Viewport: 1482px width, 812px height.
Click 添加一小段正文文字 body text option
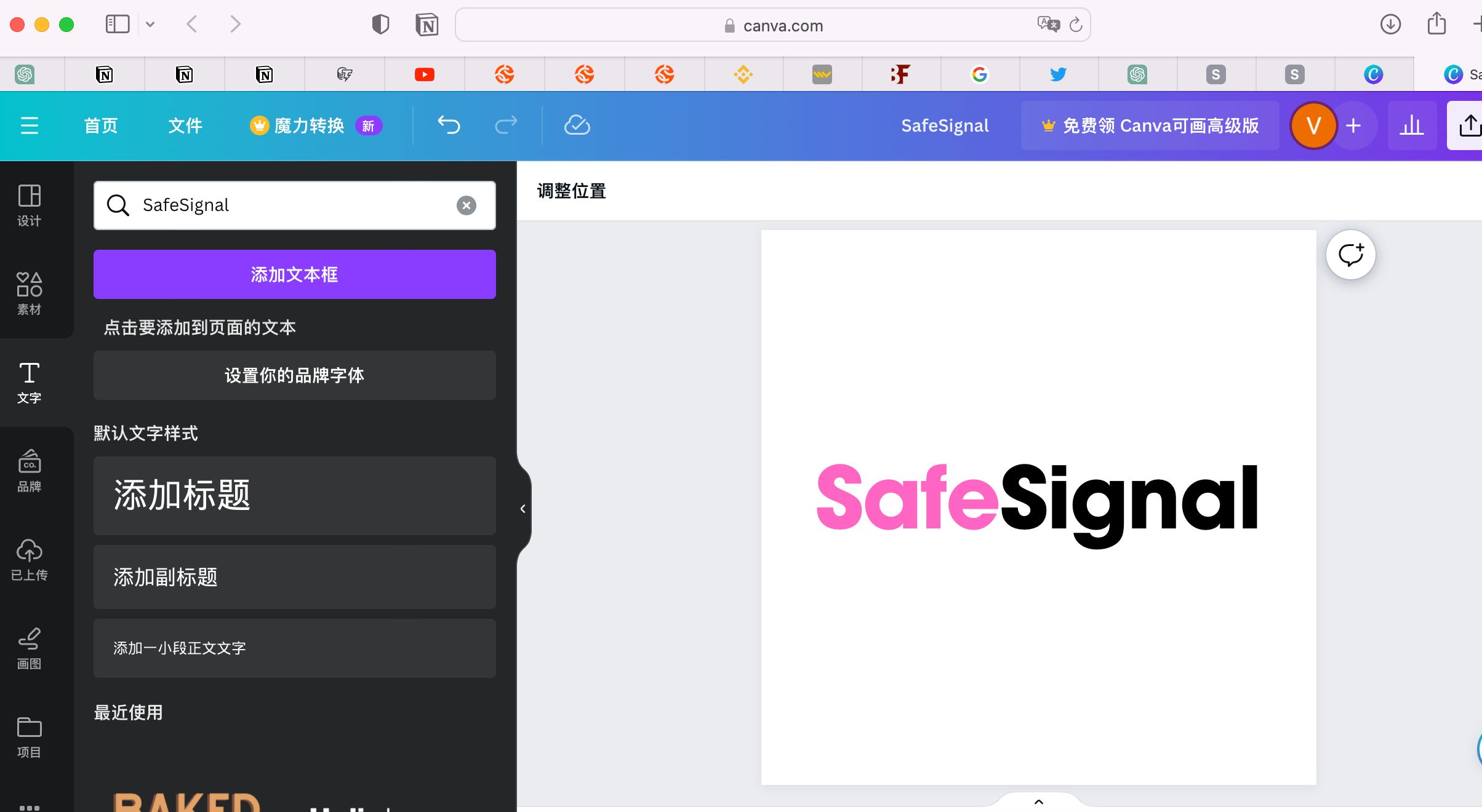295,648
